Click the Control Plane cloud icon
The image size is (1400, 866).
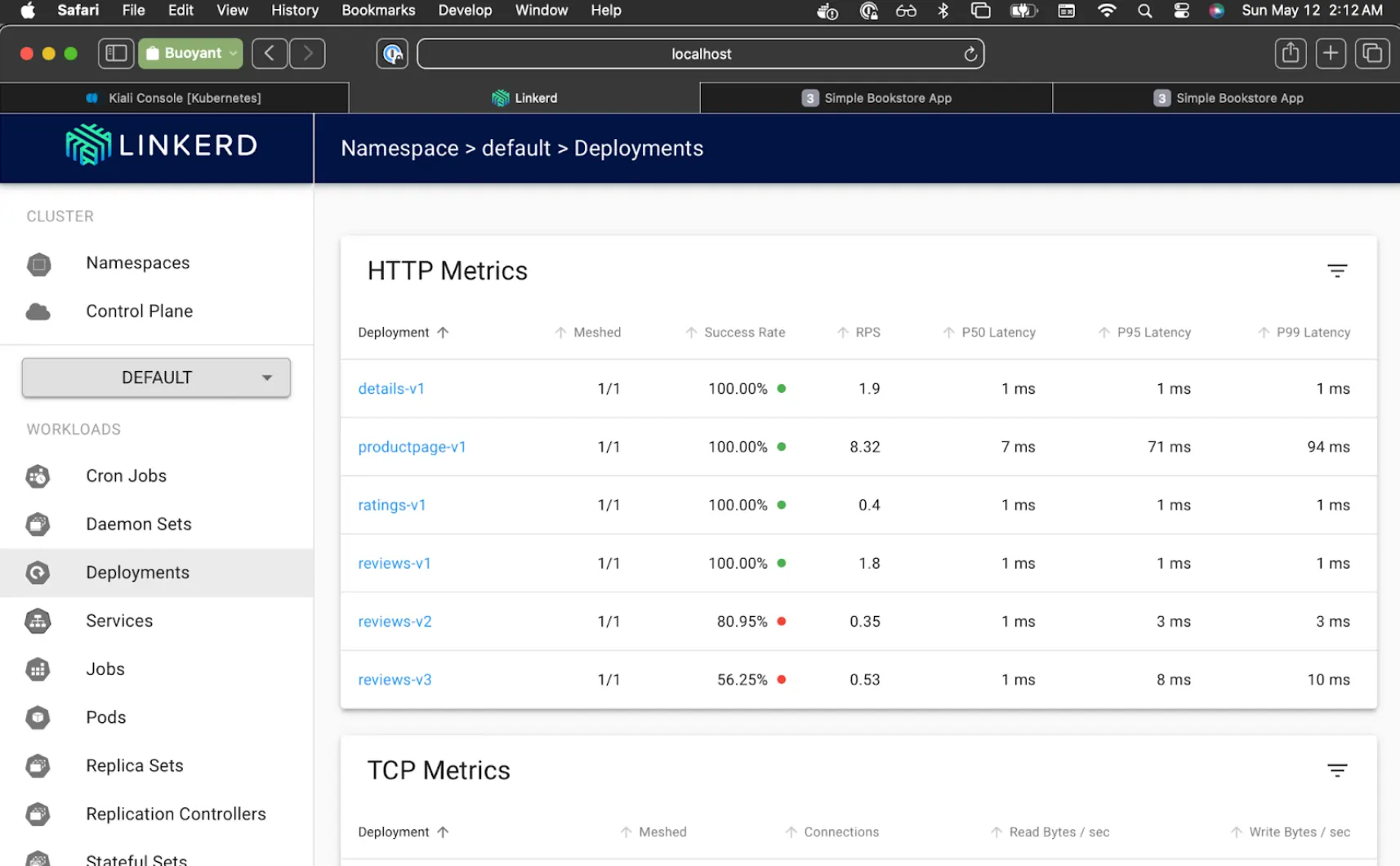coord(38,312)
